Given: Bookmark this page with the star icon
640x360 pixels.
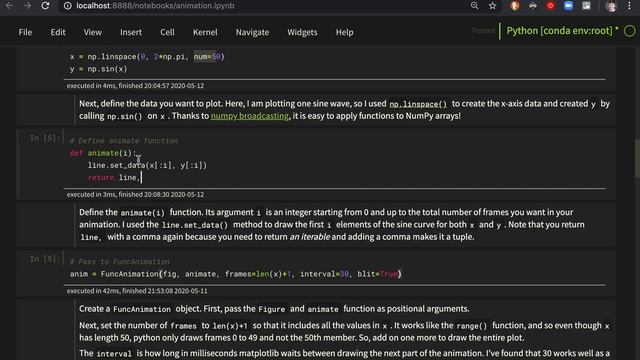Looking at the screenshot, I should click(493, 6).
